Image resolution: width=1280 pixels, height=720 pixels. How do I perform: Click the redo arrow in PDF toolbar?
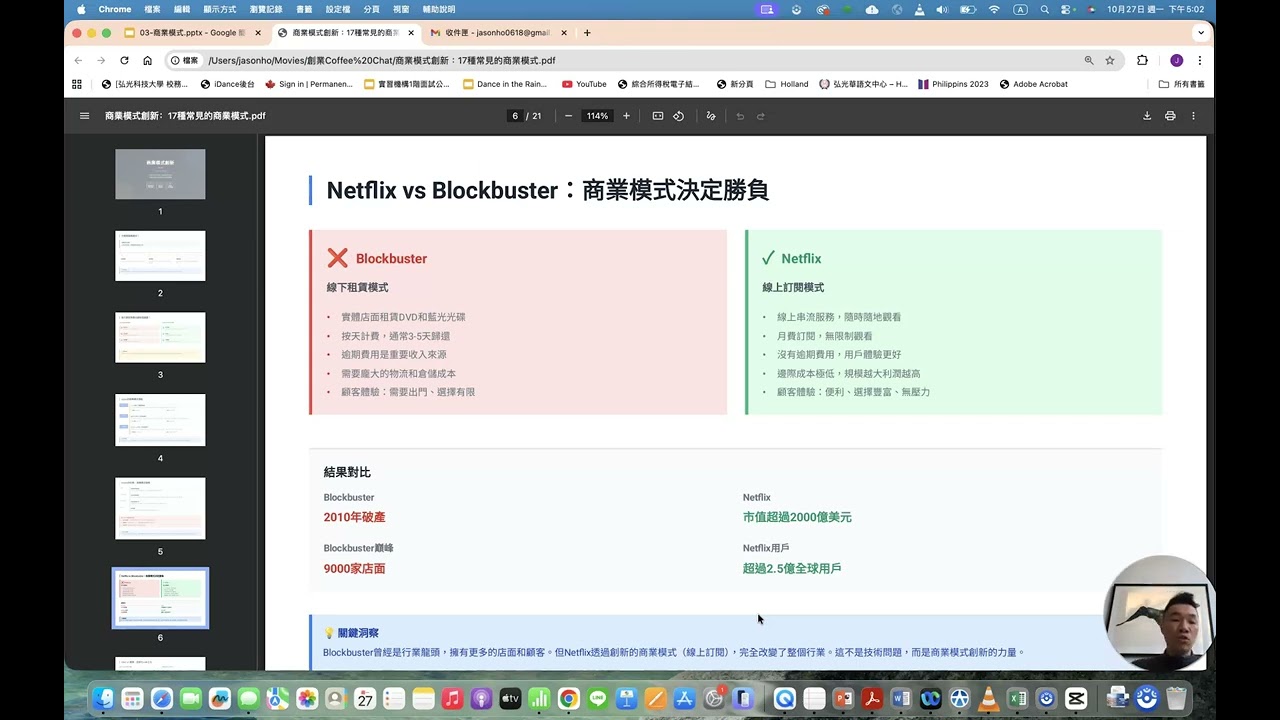click(760, 116)
